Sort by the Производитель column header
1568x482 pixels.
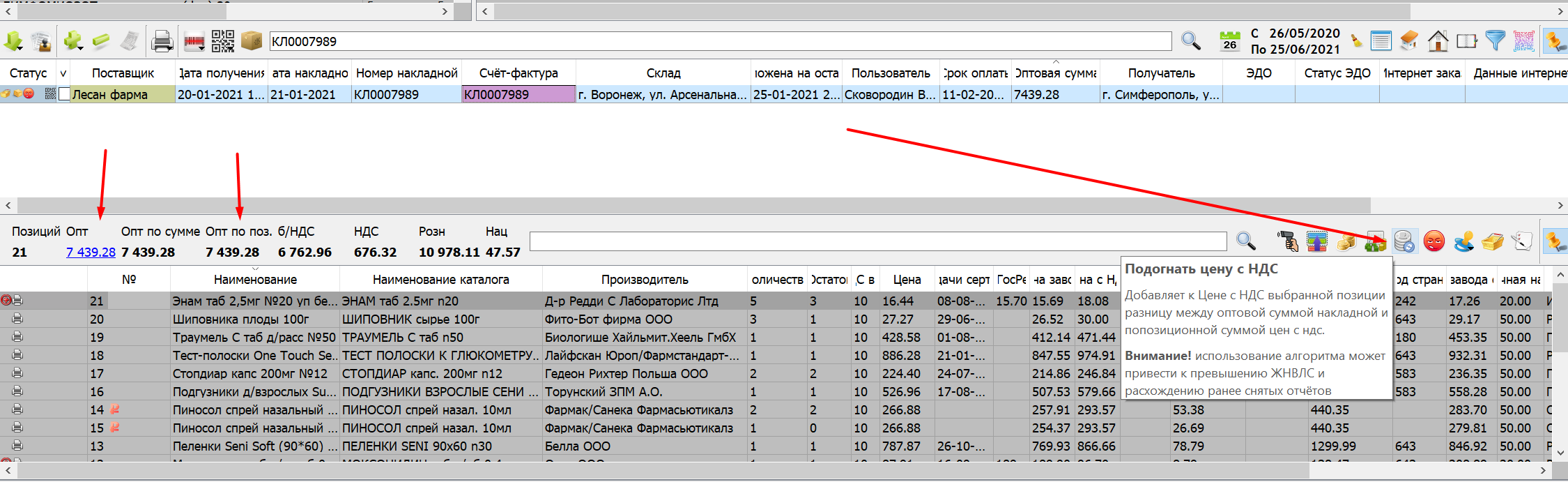click(x=645, y=280)
